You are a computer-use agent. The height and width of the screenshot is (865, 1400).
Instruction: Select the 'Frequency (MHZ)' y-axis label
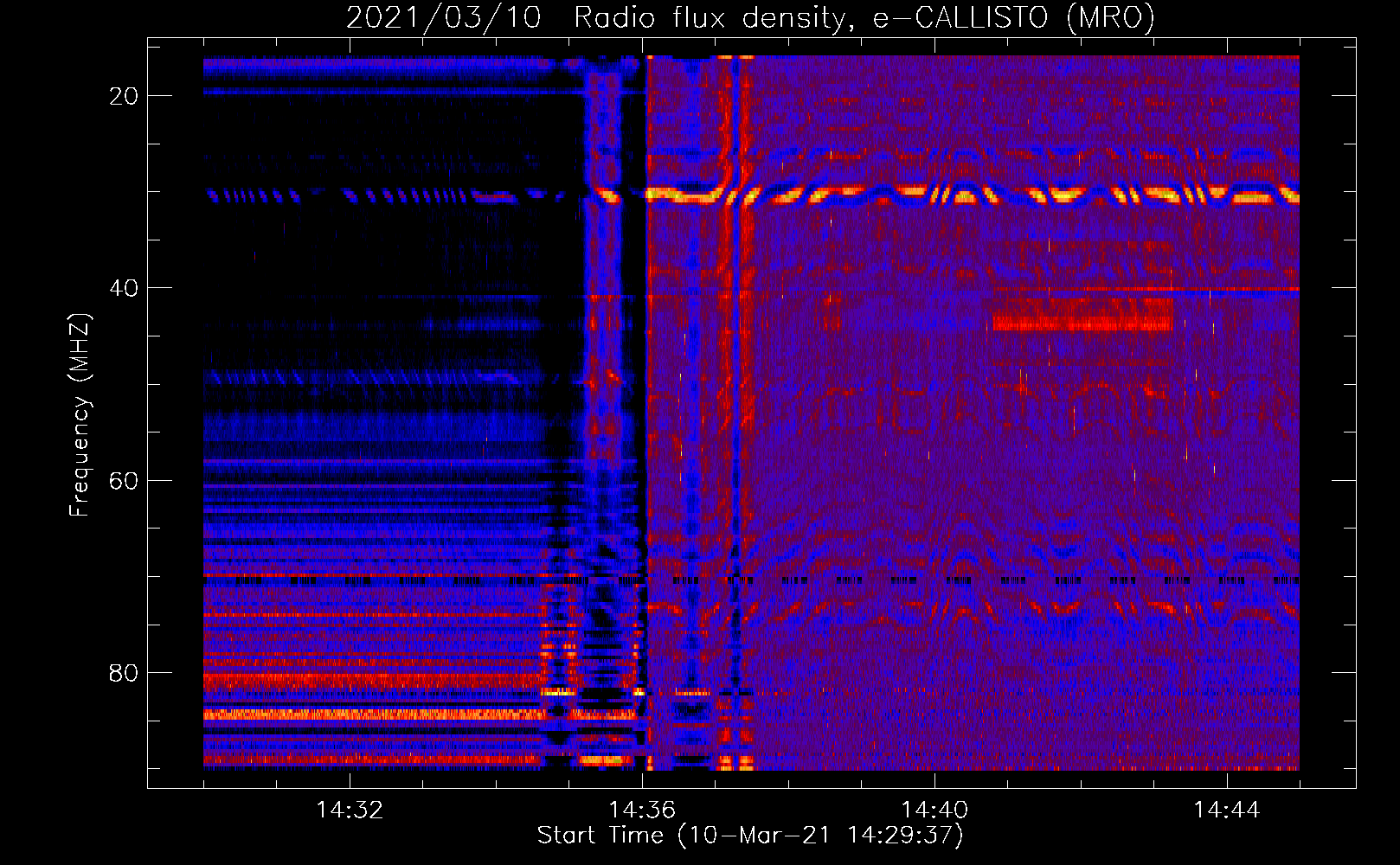pyautogui.click(x=80, y=415)
